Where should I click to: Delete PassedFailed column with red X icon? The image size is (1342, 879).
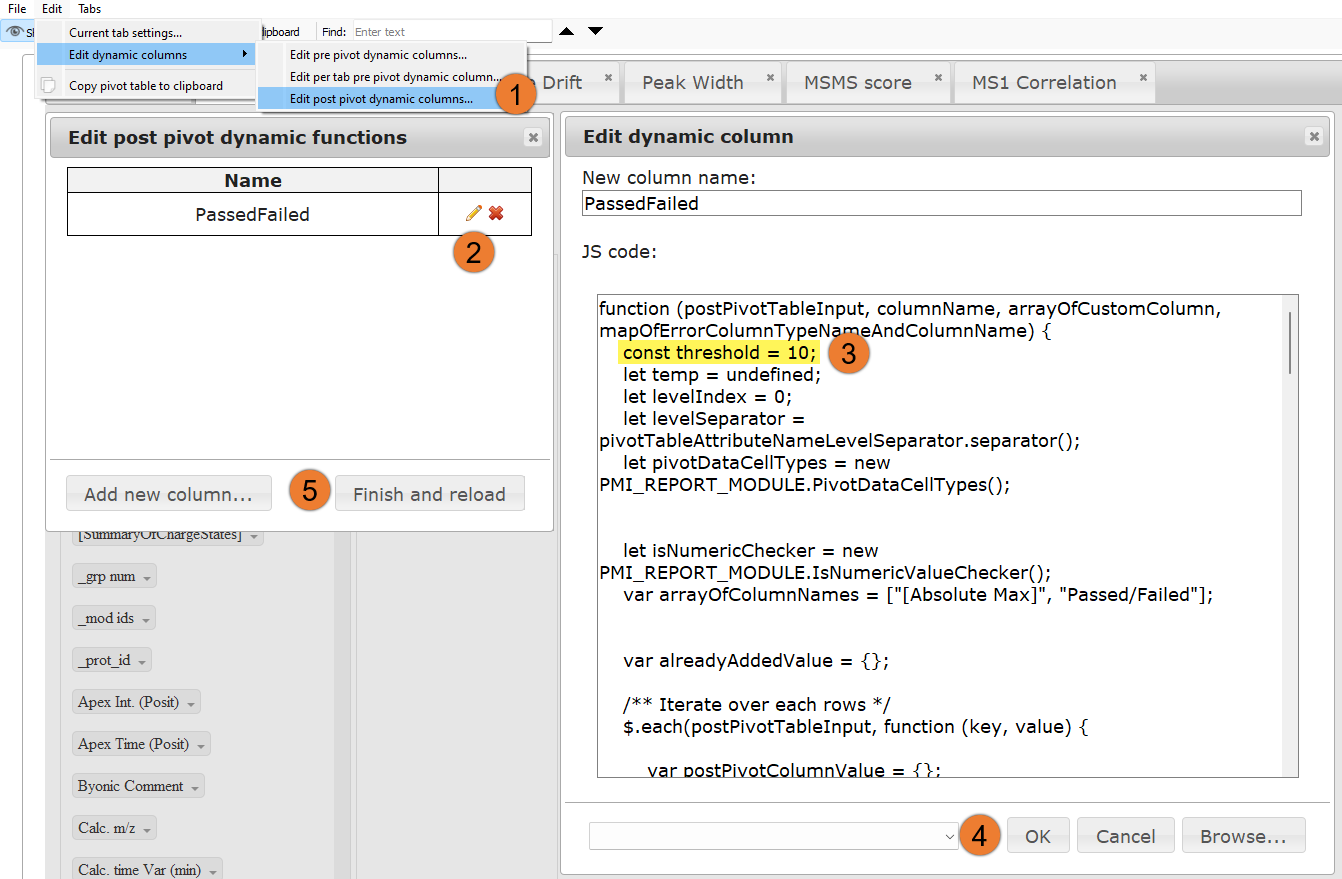coord(496,213)
